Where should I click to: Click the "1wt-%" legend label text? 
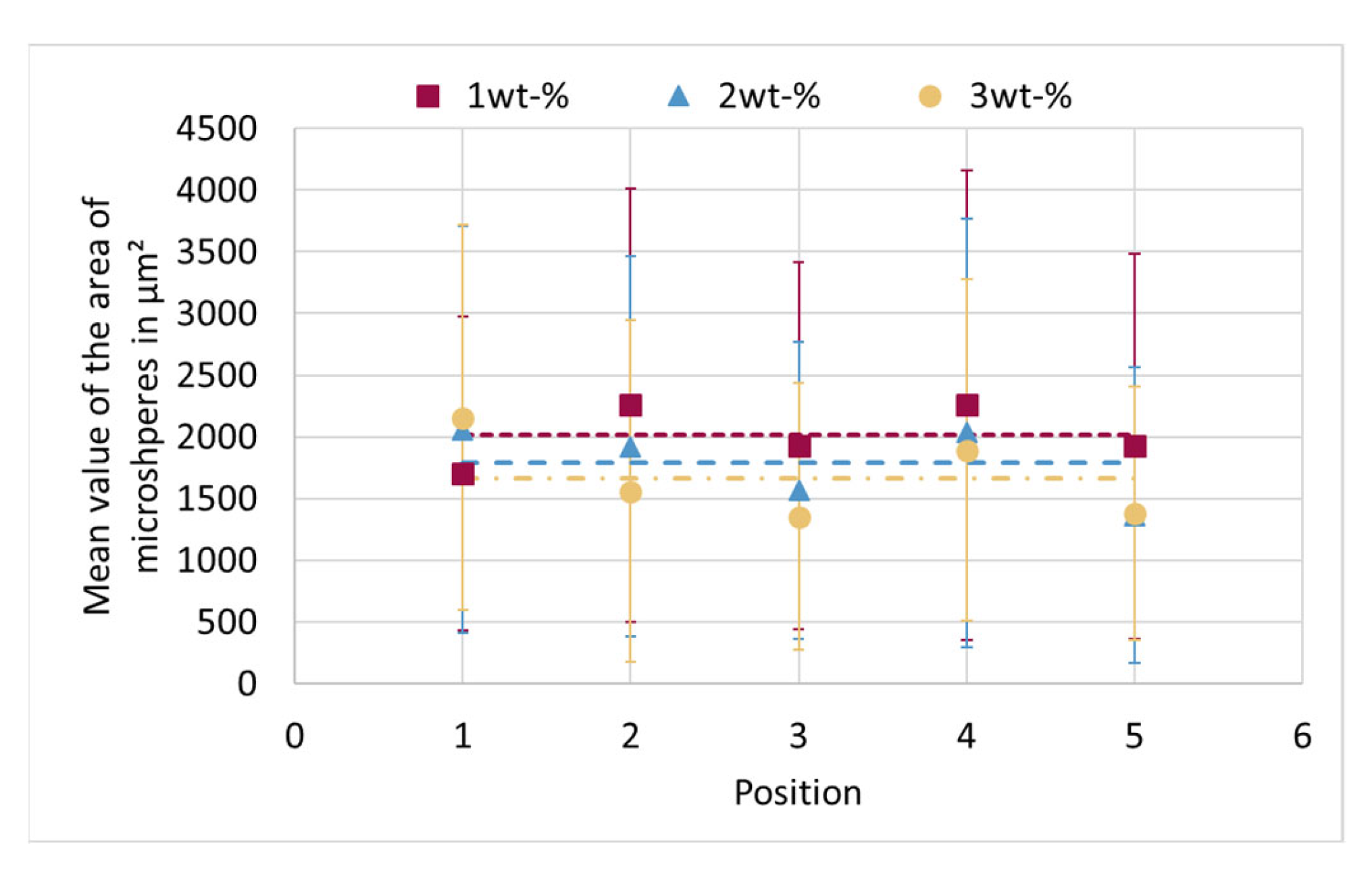pyautogui.click(x=517, y=97)
